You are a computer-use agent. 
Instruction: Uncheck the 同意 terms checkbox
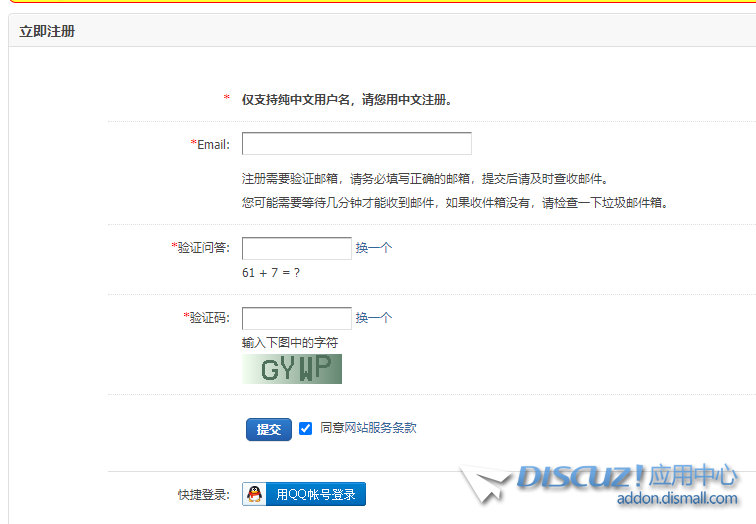click(x=305, y=428)
